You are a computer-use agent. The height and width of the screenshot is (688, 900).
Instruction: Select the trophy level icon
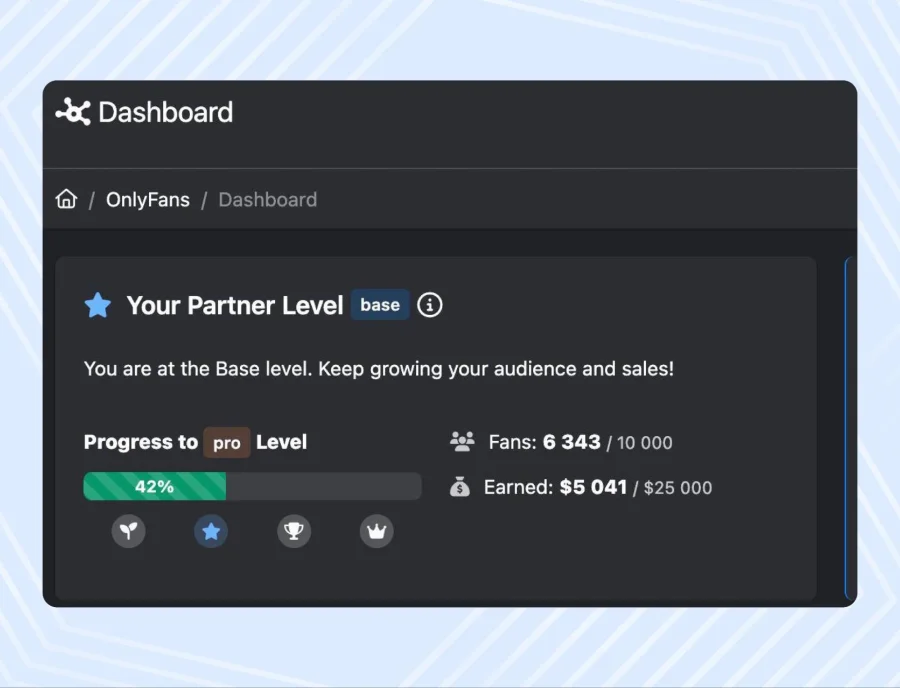[x=293, y=531]
